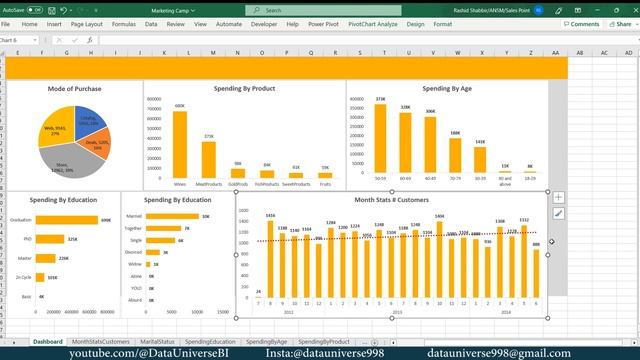This screenshot has height=360, width=640.
Task: Open the PivotChart Analyze tab
Action: click(373, 24)
